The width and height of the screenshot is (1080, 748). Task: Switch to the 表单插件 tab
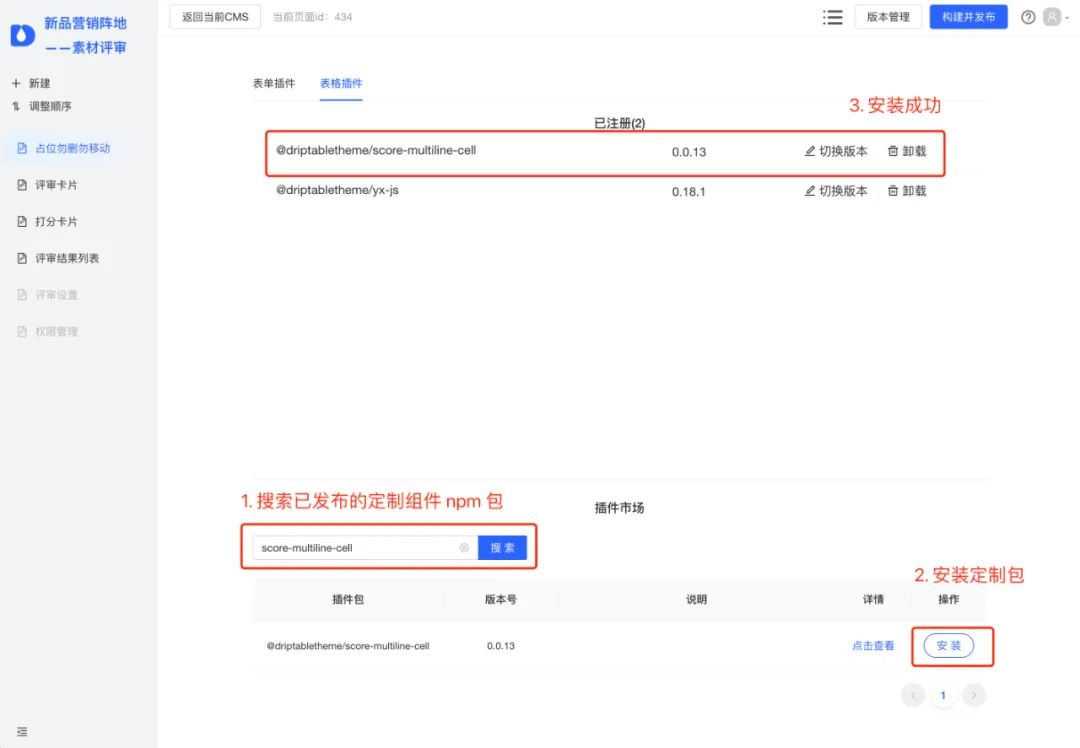pyautogui.click(x=274, y=84)
